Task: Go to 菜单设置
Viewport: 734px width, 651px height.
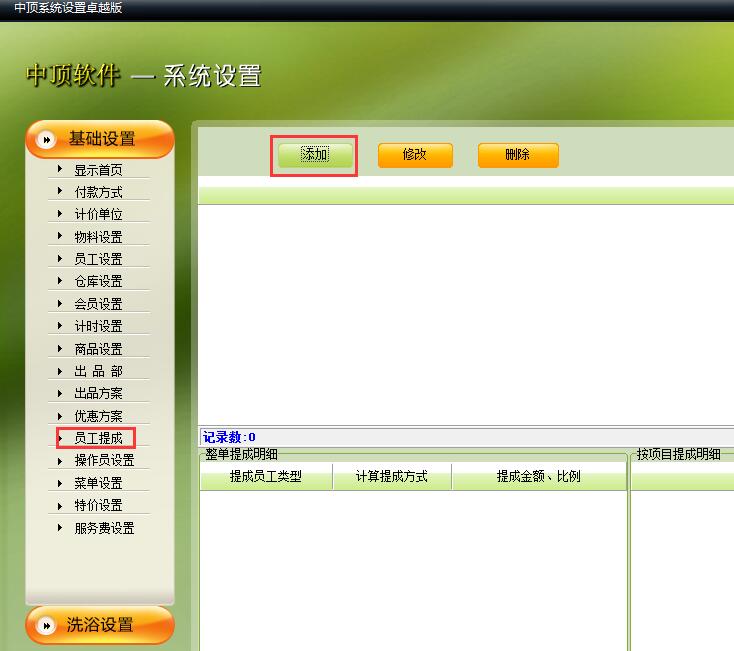Action: (98, 483)
